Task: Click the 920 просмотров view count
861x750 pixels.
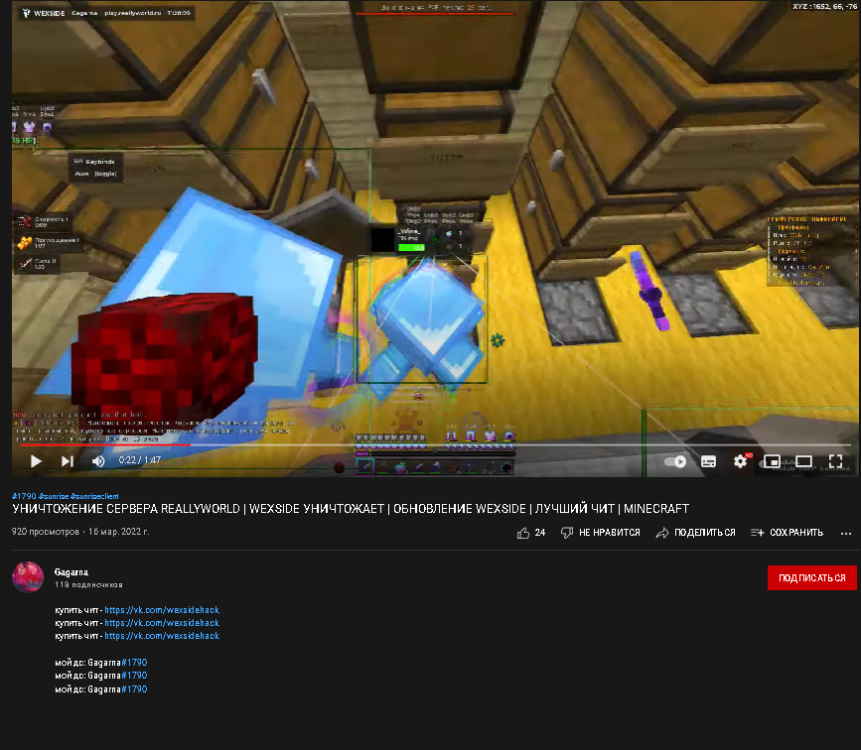Action: pyautogui.click(x=46, y=532)
